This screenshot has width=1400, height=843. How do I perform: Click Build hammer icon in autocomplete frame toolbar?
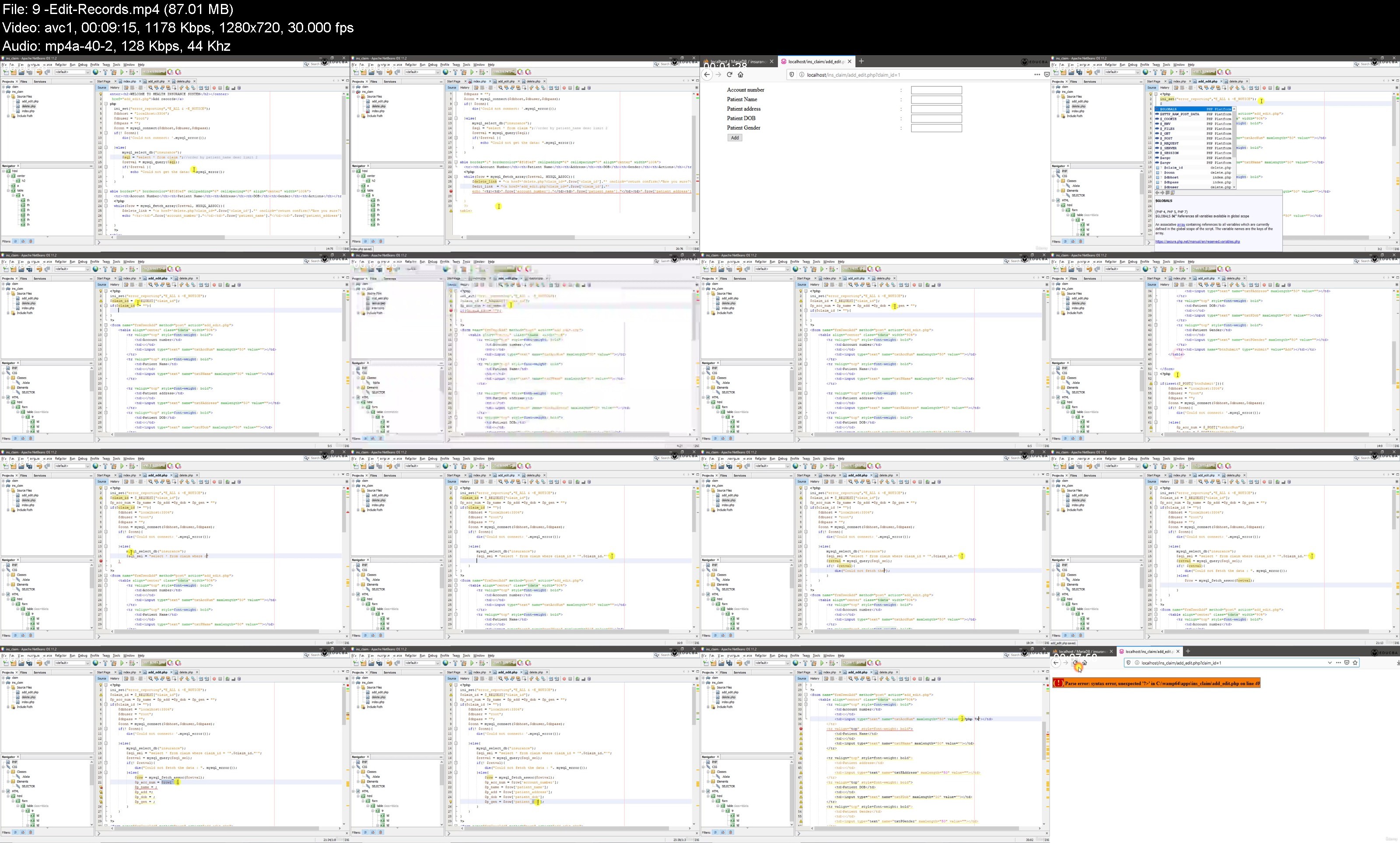[1155, 72]
